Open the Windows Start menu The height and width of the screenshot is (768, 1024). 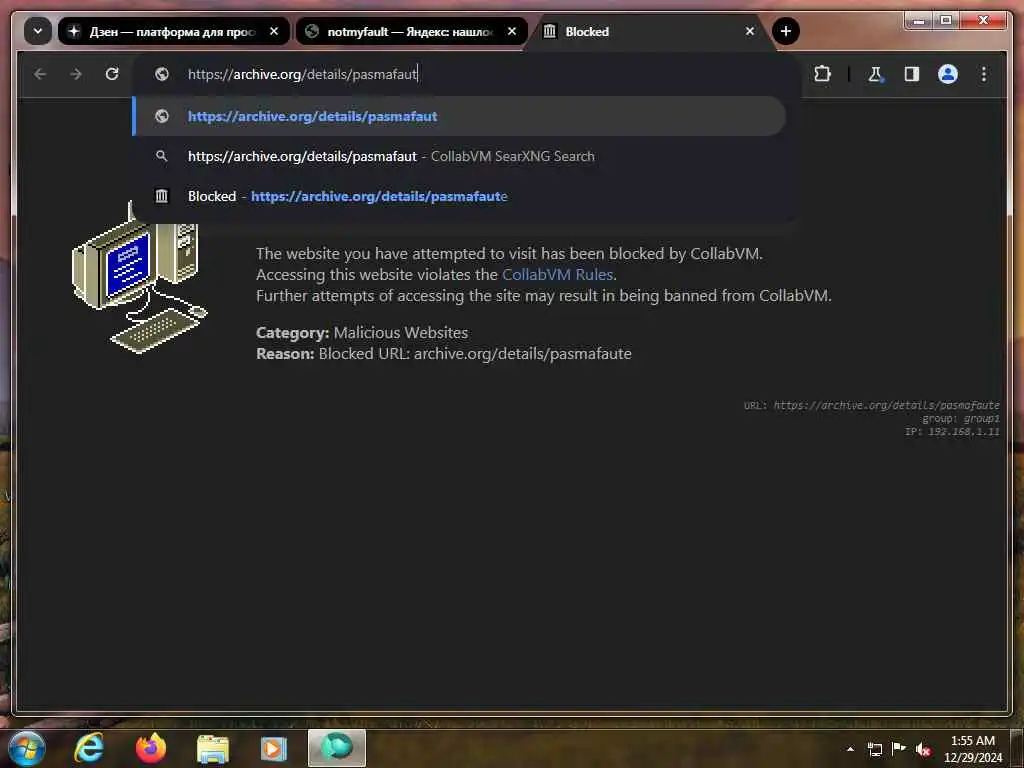click(x=27, y=748)
